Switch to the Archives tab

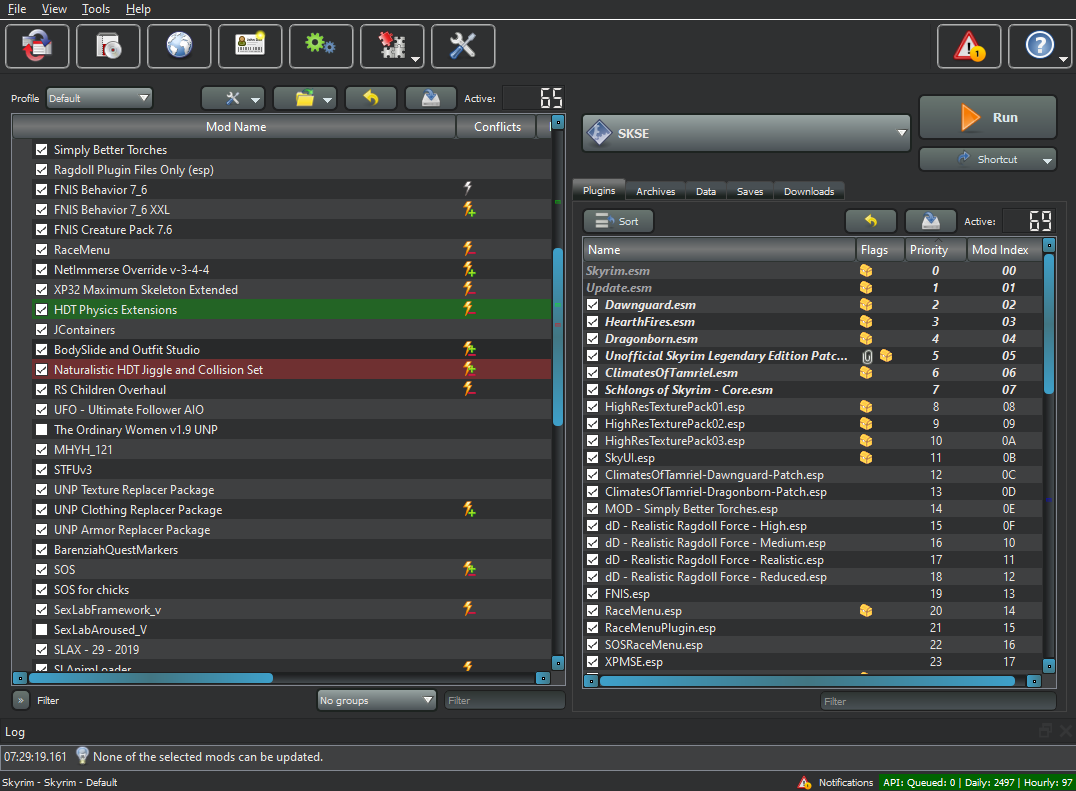pos(655,191)
